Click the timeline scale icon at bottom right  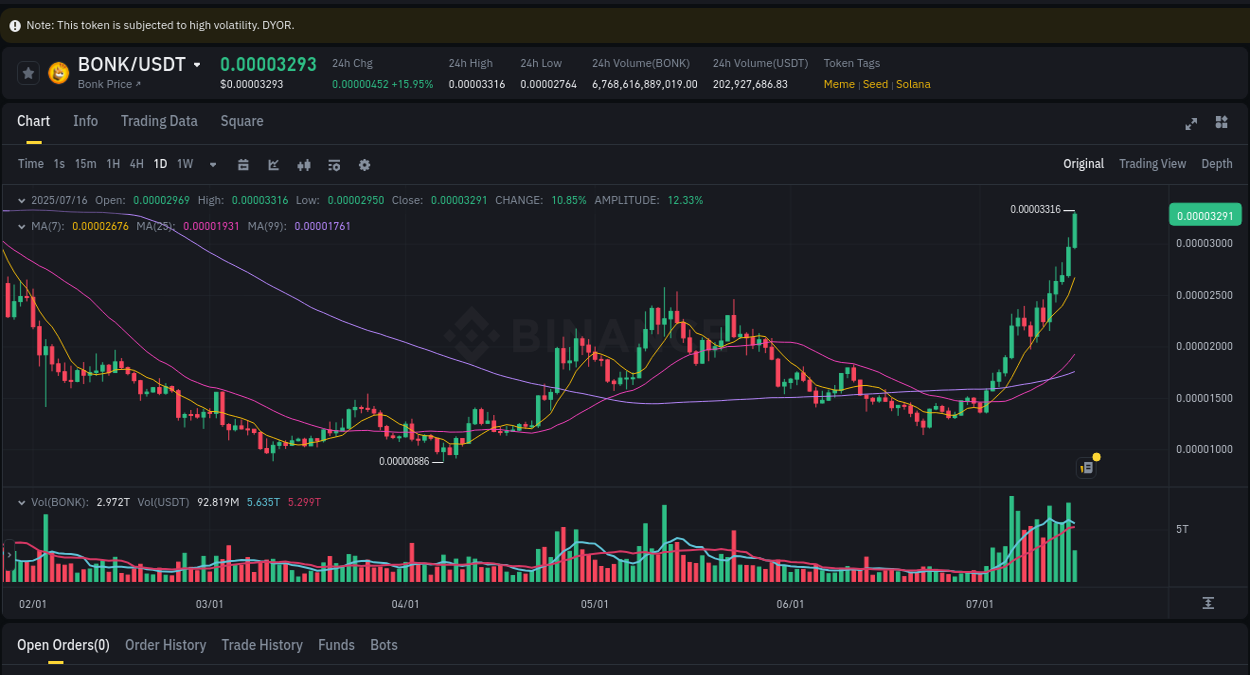(x=1209, y=603)
